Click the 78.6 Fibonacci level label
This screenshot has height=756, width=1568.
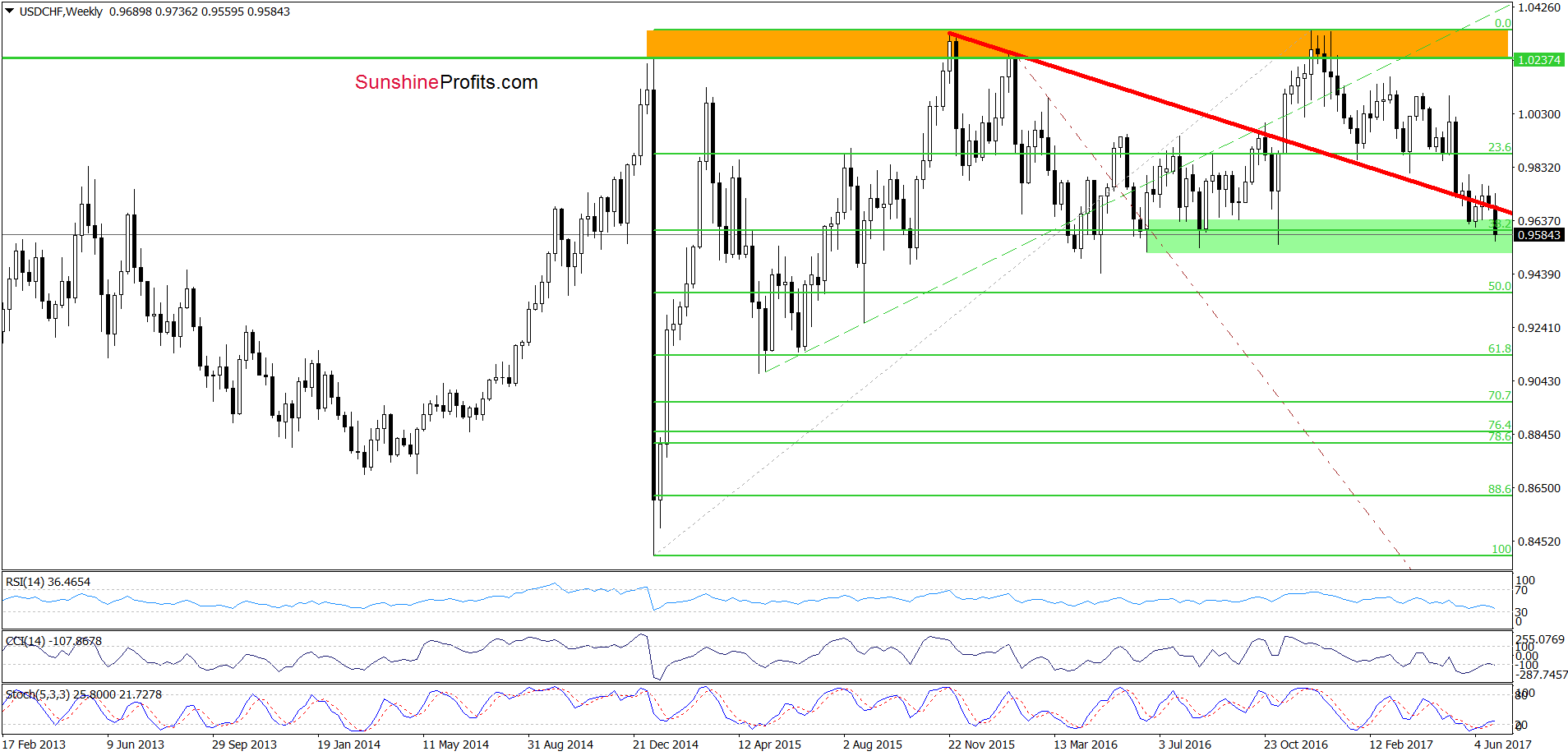coord(1499,436)
